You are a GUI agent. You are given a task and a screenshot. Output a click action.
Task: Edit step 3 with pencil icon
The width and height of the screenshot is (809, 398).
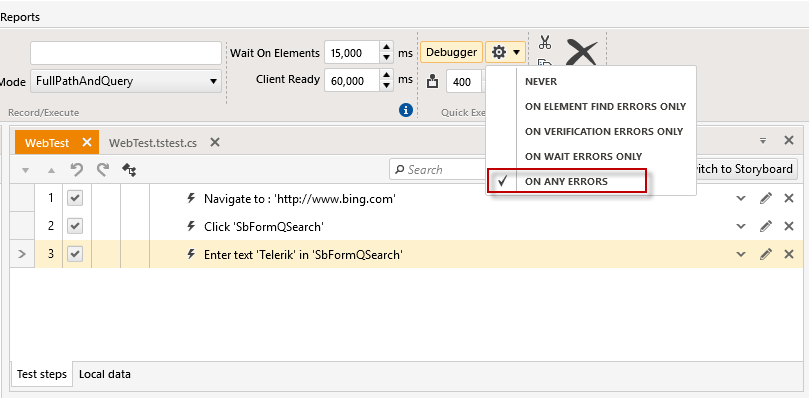pos(766,253)
